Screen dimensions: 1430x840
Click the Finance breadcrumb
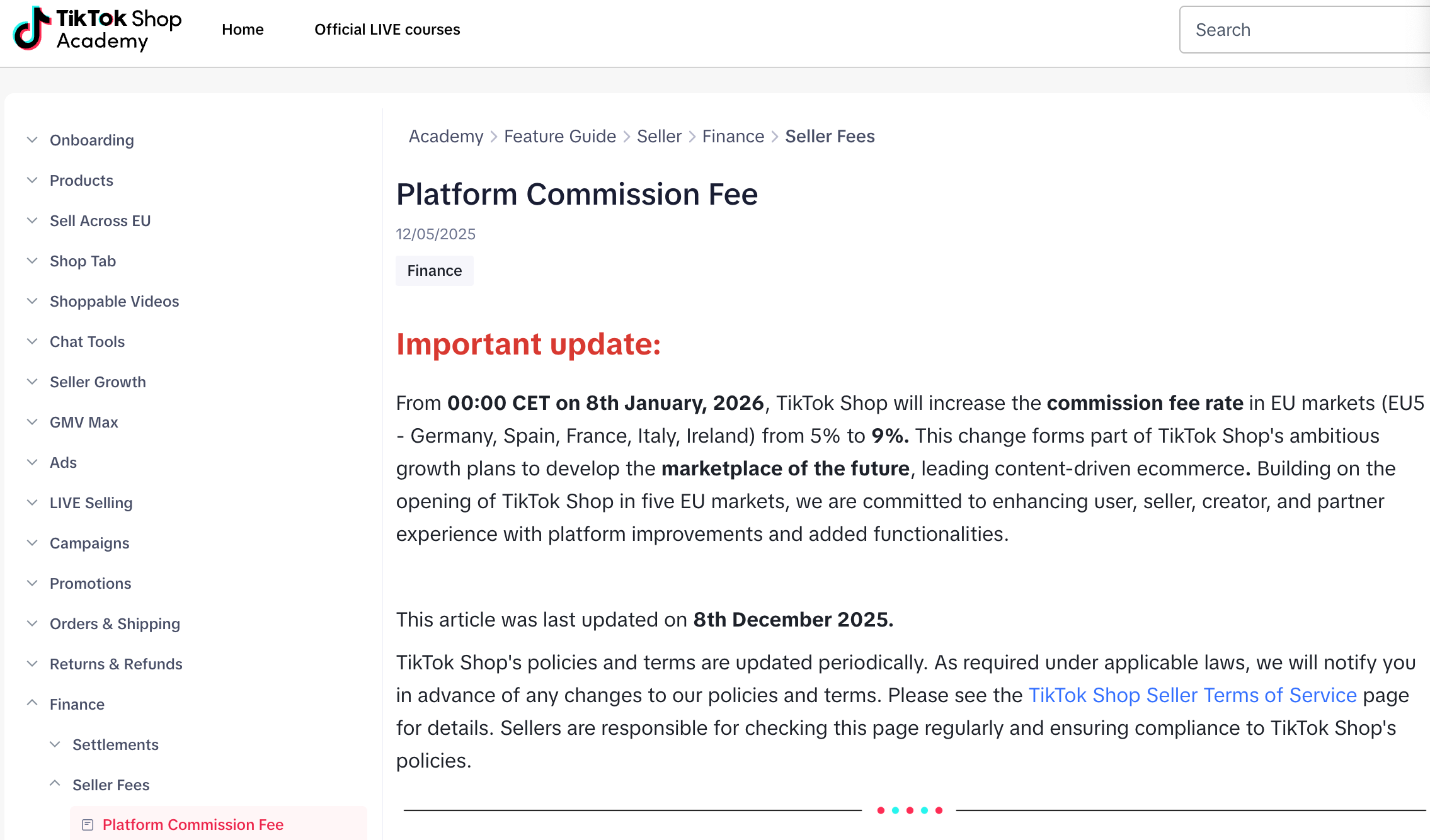[733, 136]
